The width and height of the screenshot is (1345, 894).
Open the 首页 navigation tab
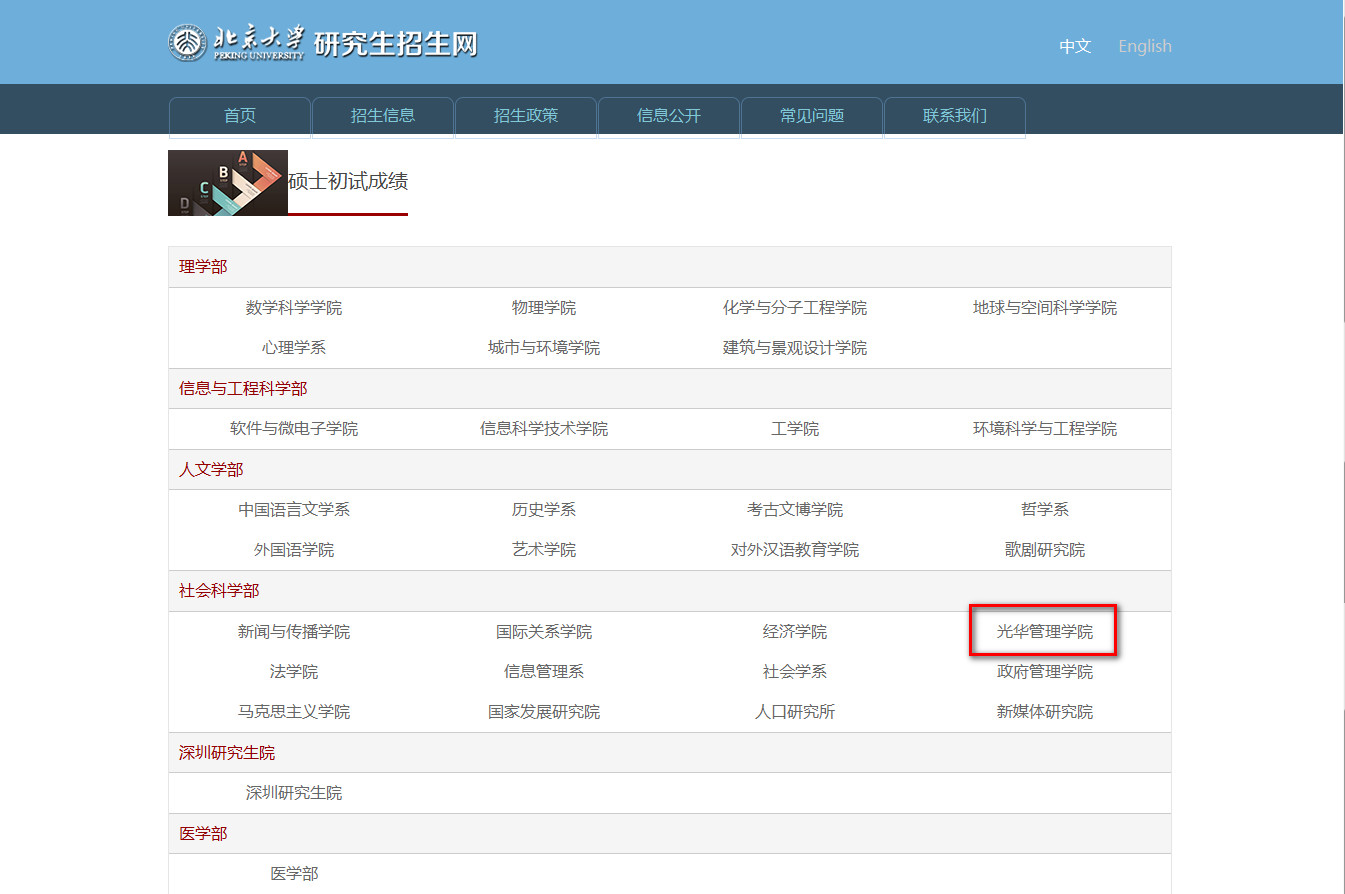click(x=240, y=116)
